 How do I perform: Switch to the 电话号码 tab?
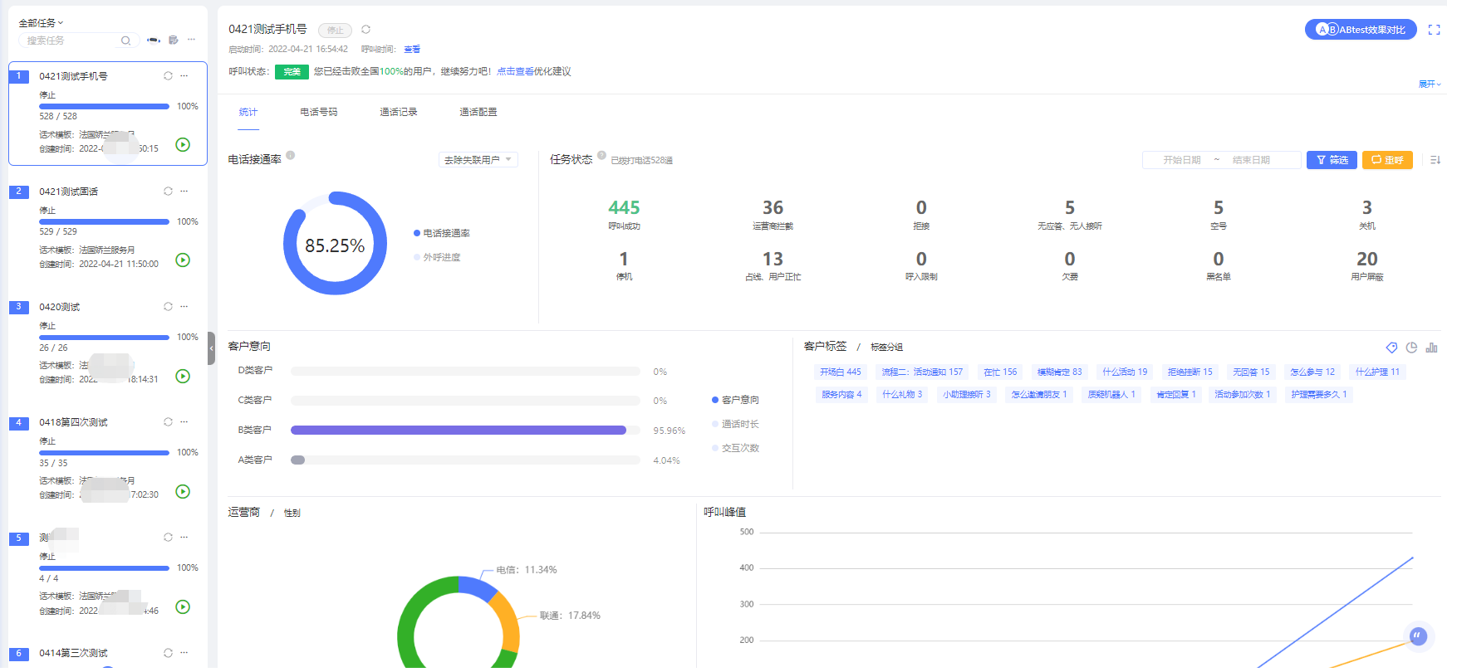[x=318, y=112]
